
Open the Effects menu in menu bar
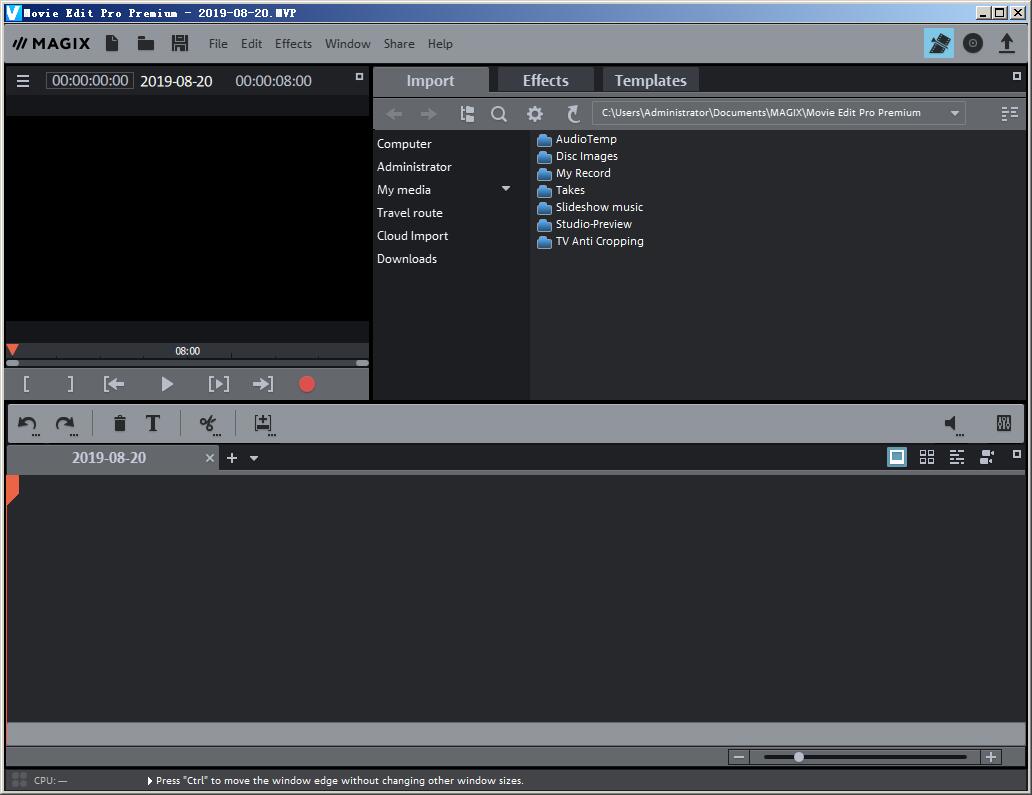(x=293, y=43)
